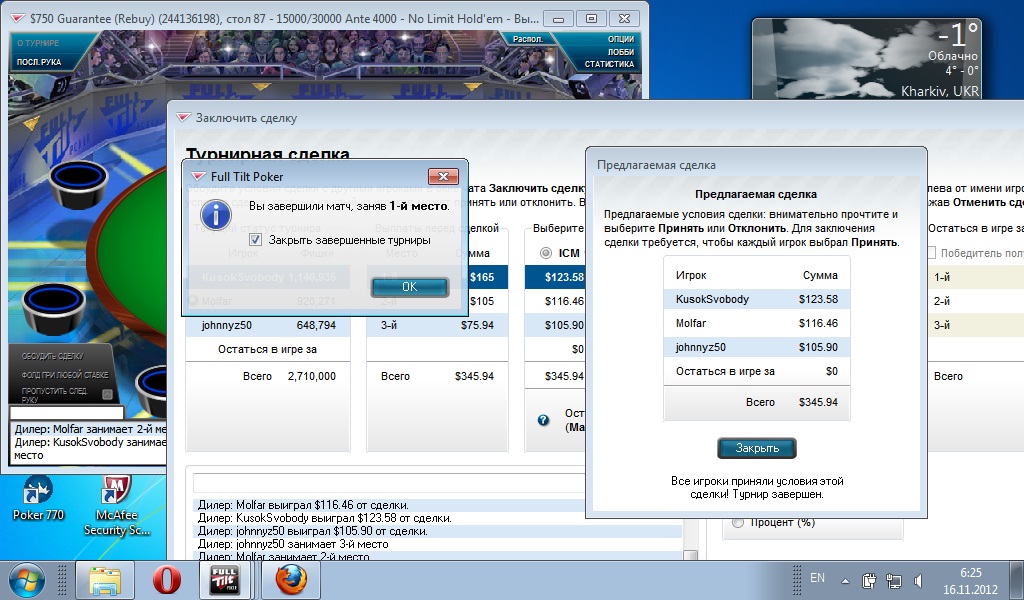Uncheck Закрыть завершенные турниры checkbox
This screenshot has height=600, width=1024.
tap(255, 240)
